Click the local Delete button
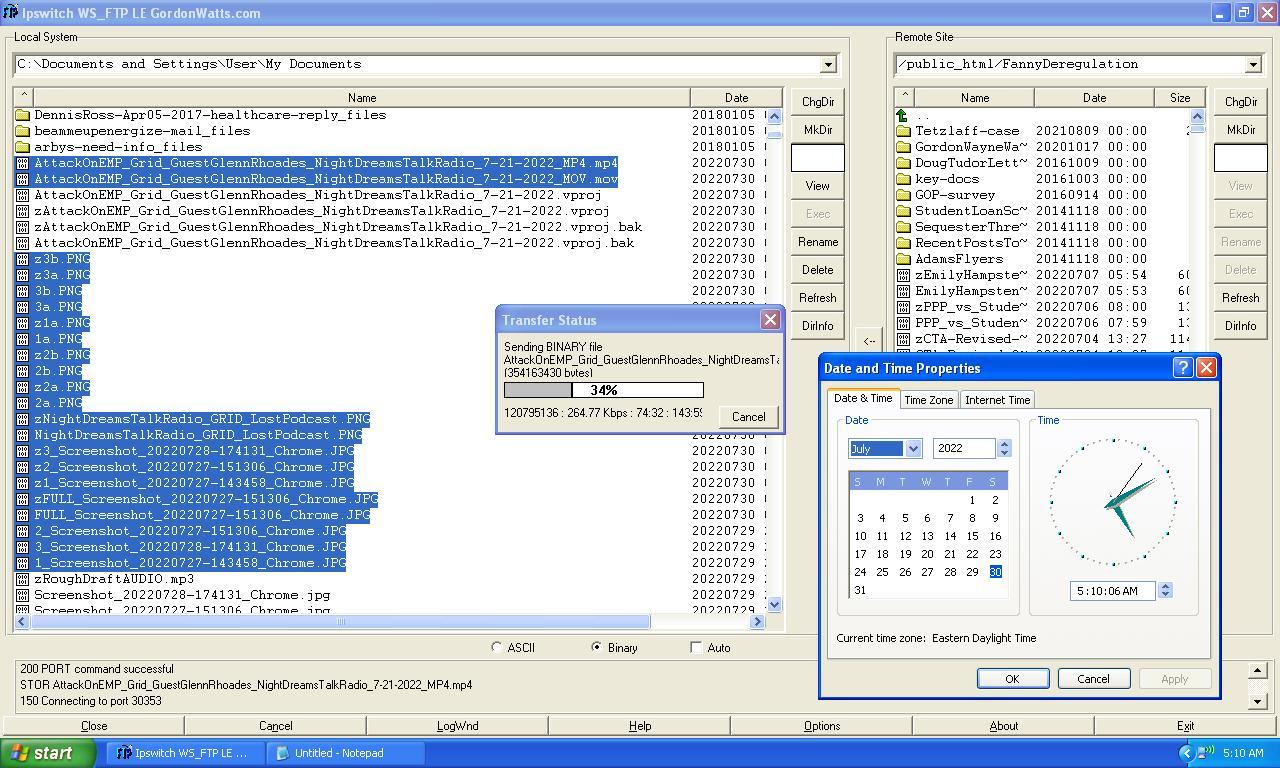The height and width of the screenshot is (768, 1280). pyautogui.click(x=817, y=270)
